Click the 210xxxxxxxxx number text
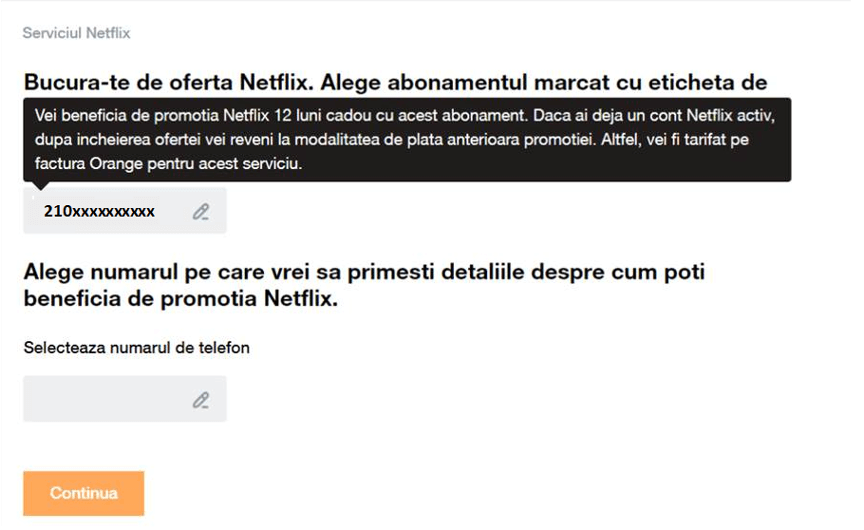864x530 pixels. (99, 212)
